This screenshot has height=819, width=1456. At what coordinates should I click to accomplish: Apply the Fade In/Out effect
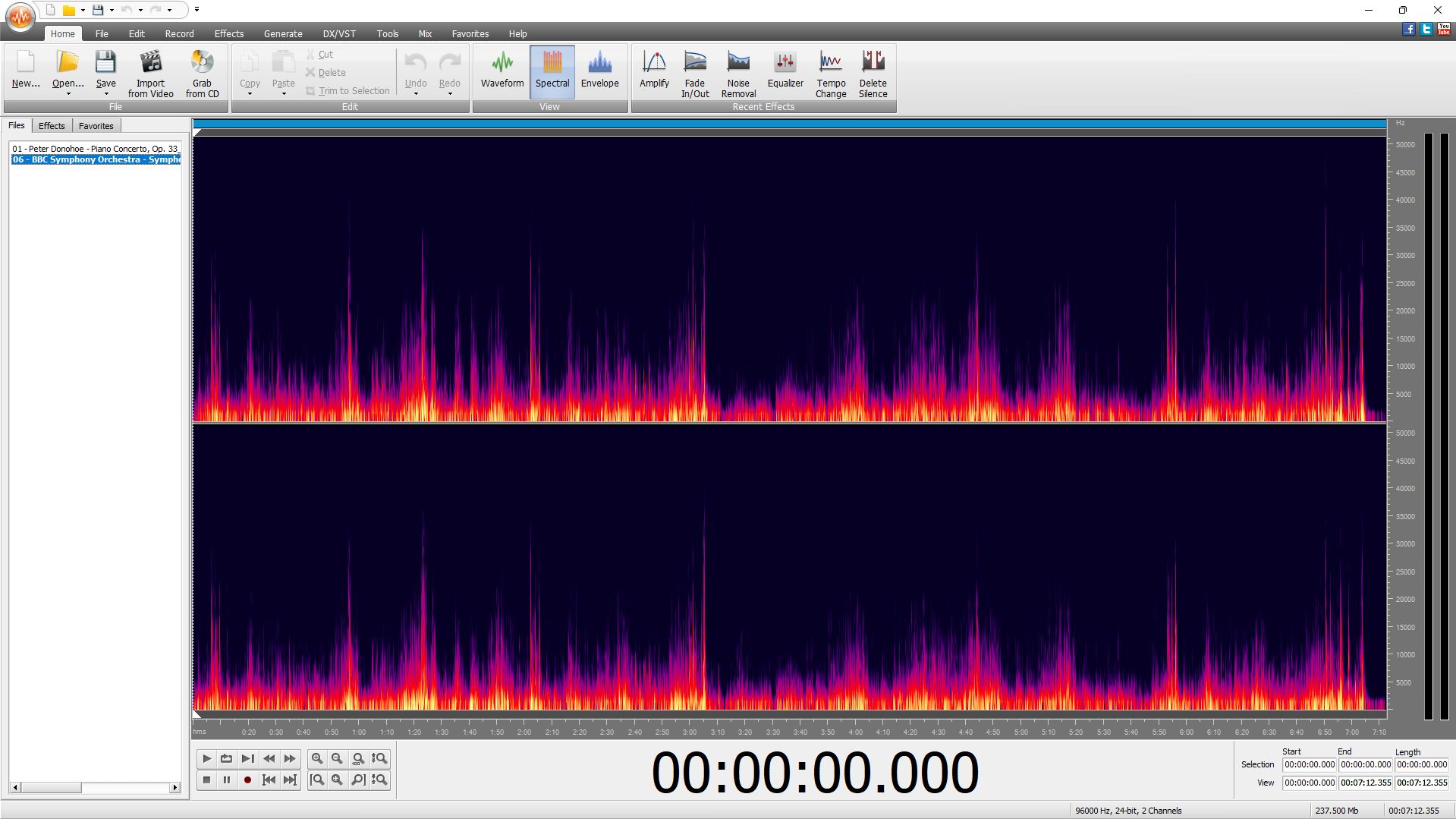point(694,73)
